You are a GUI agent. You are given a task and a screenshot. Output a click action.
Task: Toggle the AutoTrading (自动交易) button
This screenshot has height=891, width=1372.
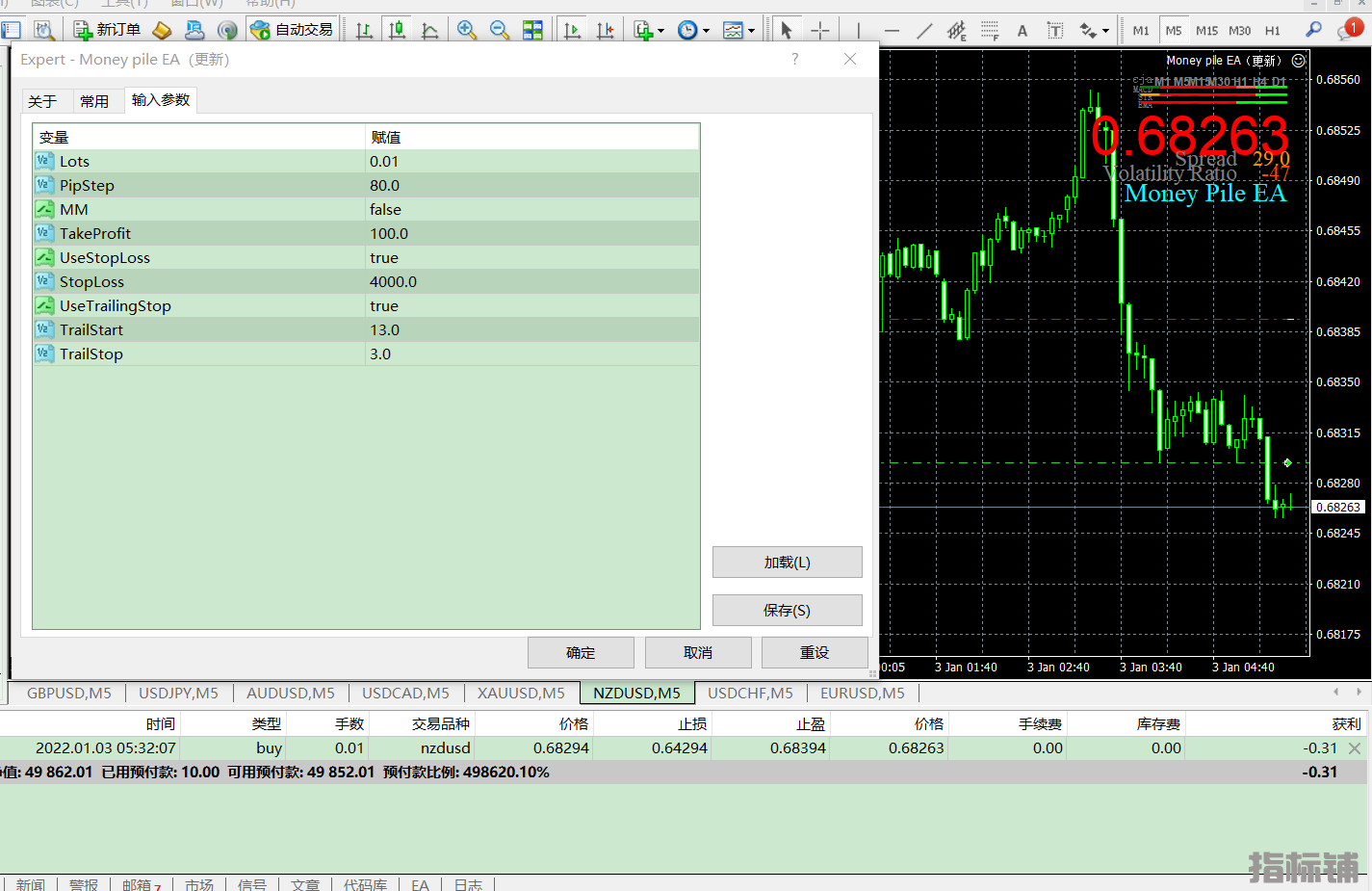click(292, 30)
